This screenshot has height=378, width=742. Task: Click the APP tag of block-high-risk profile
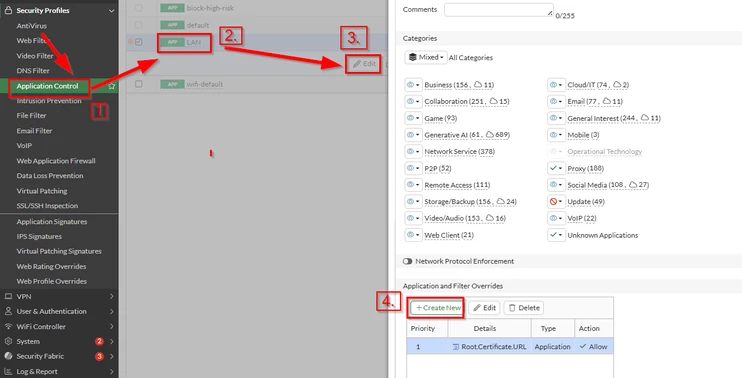(172, 8)
